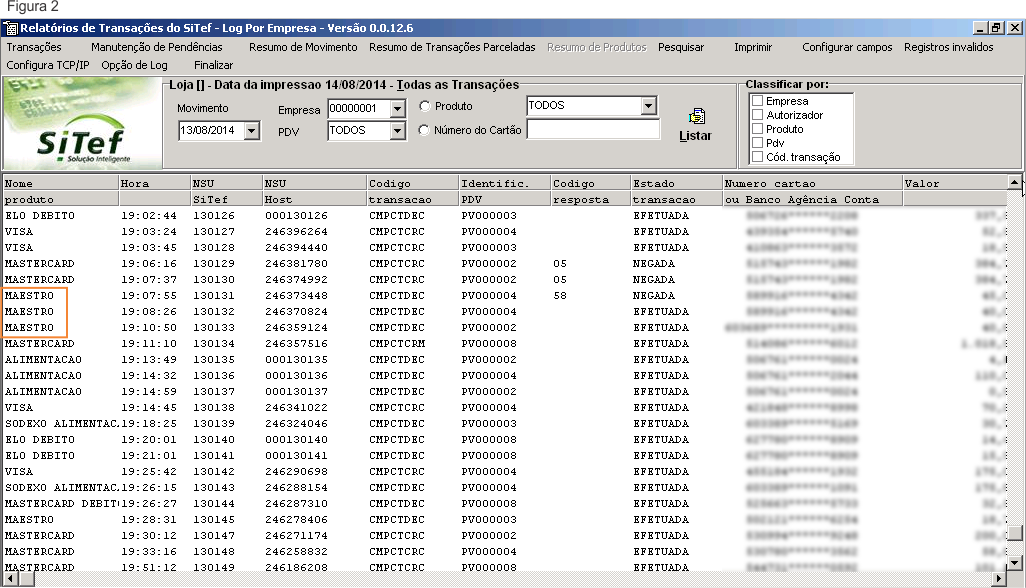
Task: Click the time 19:10:50
Action: (x=149, y=328)
